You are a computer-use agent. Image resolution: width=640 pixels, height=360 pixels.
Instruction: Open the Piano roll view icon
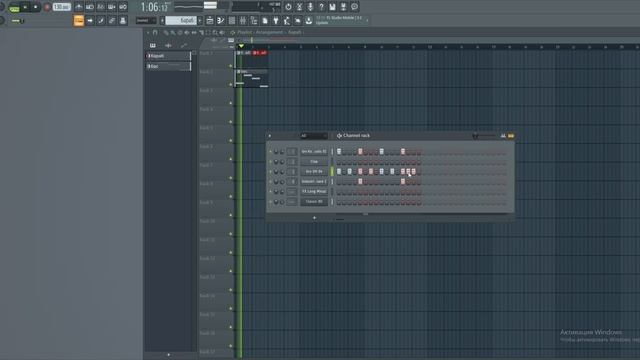(x=221, y=20)
